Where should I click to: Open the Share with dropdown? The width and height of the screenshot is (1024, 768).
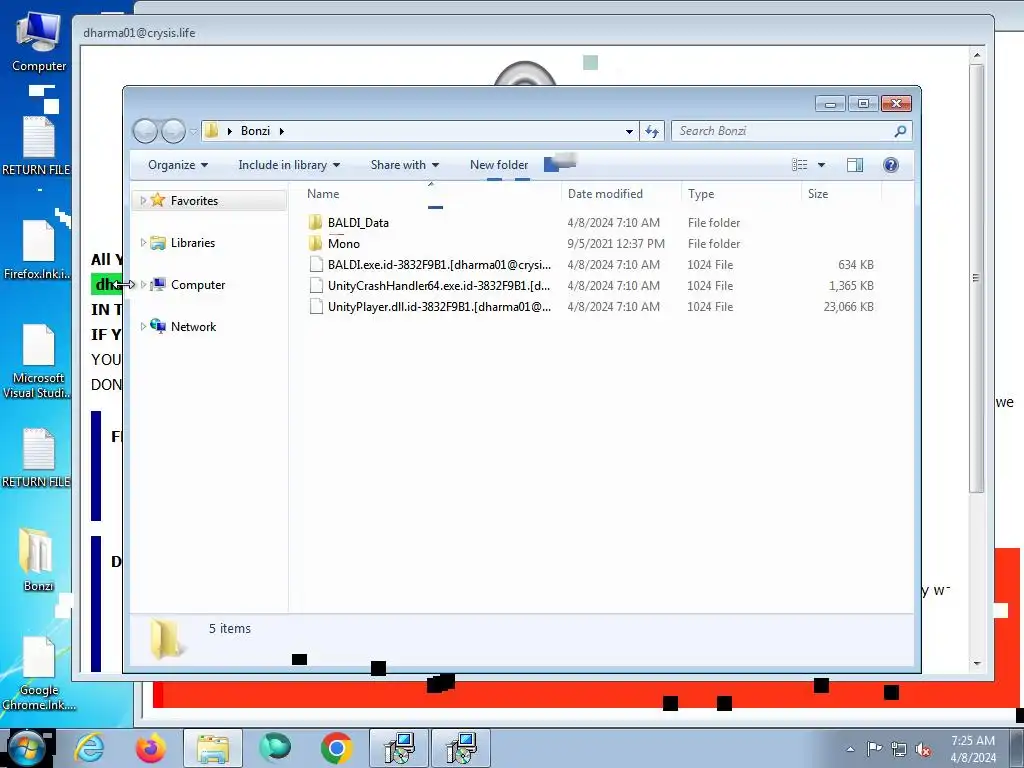(404, 165)
